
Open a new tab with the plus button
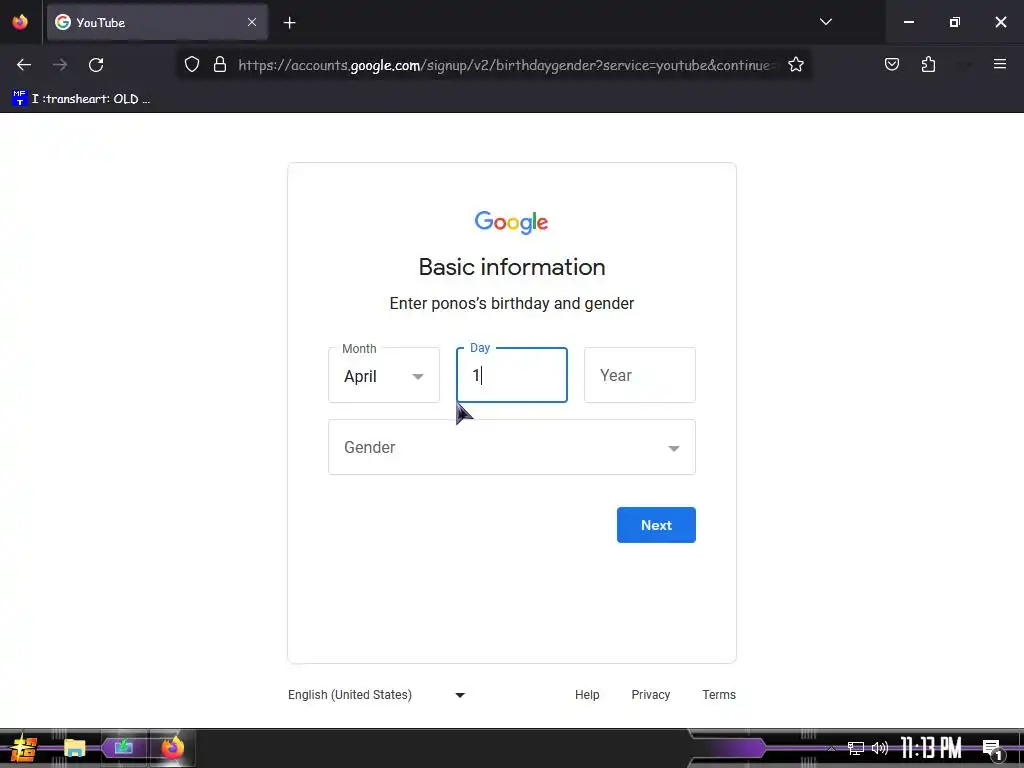[x=289, y=23]
